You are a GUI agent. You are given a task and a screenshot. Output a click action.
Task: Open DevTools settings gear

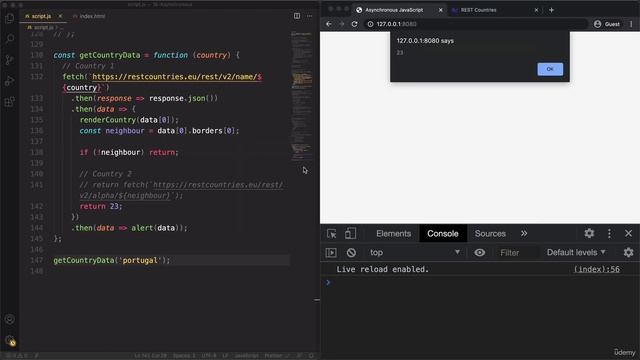[x=589, y=233]
